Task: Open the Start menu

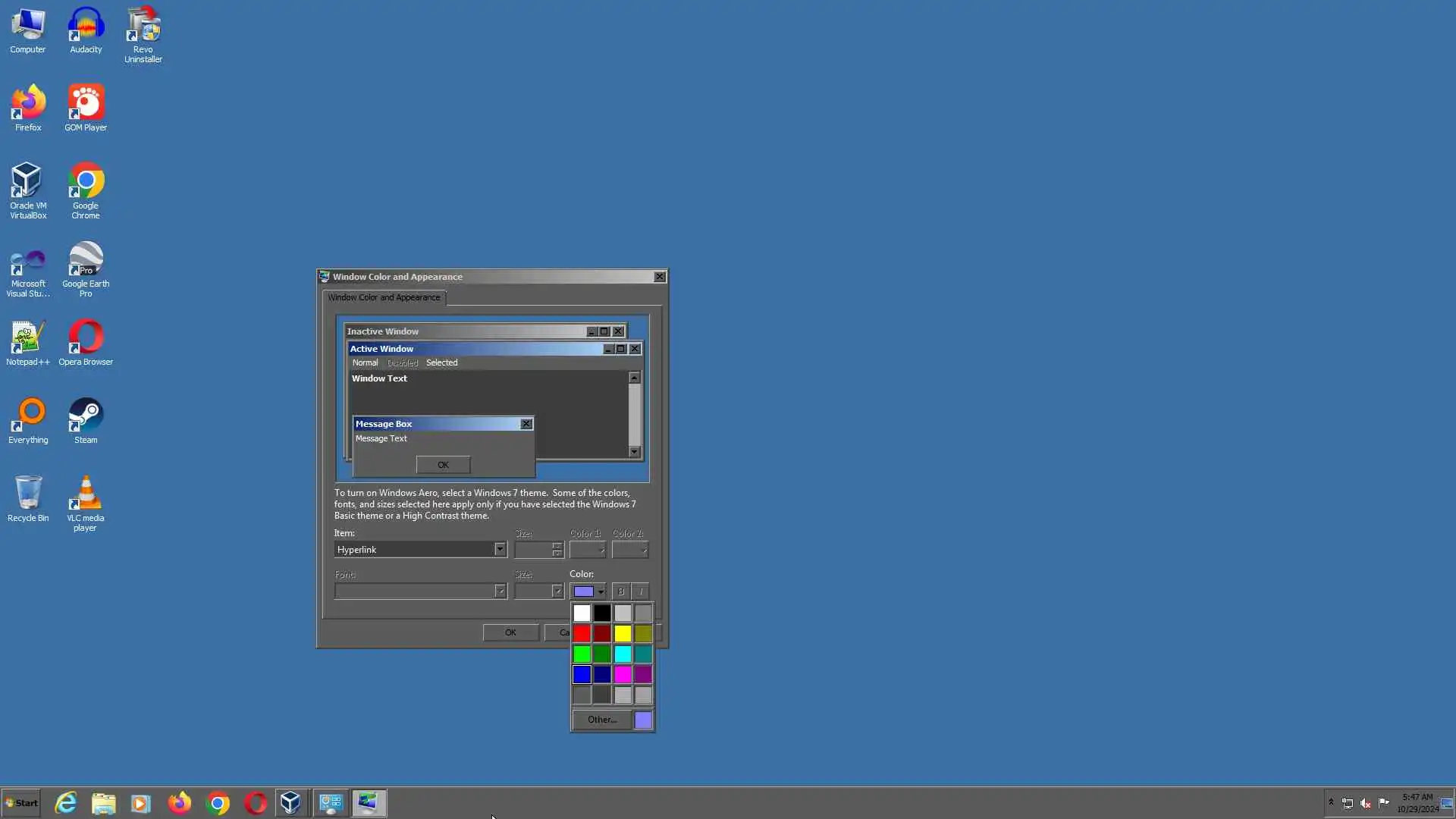Action: (x=21, y=803)
